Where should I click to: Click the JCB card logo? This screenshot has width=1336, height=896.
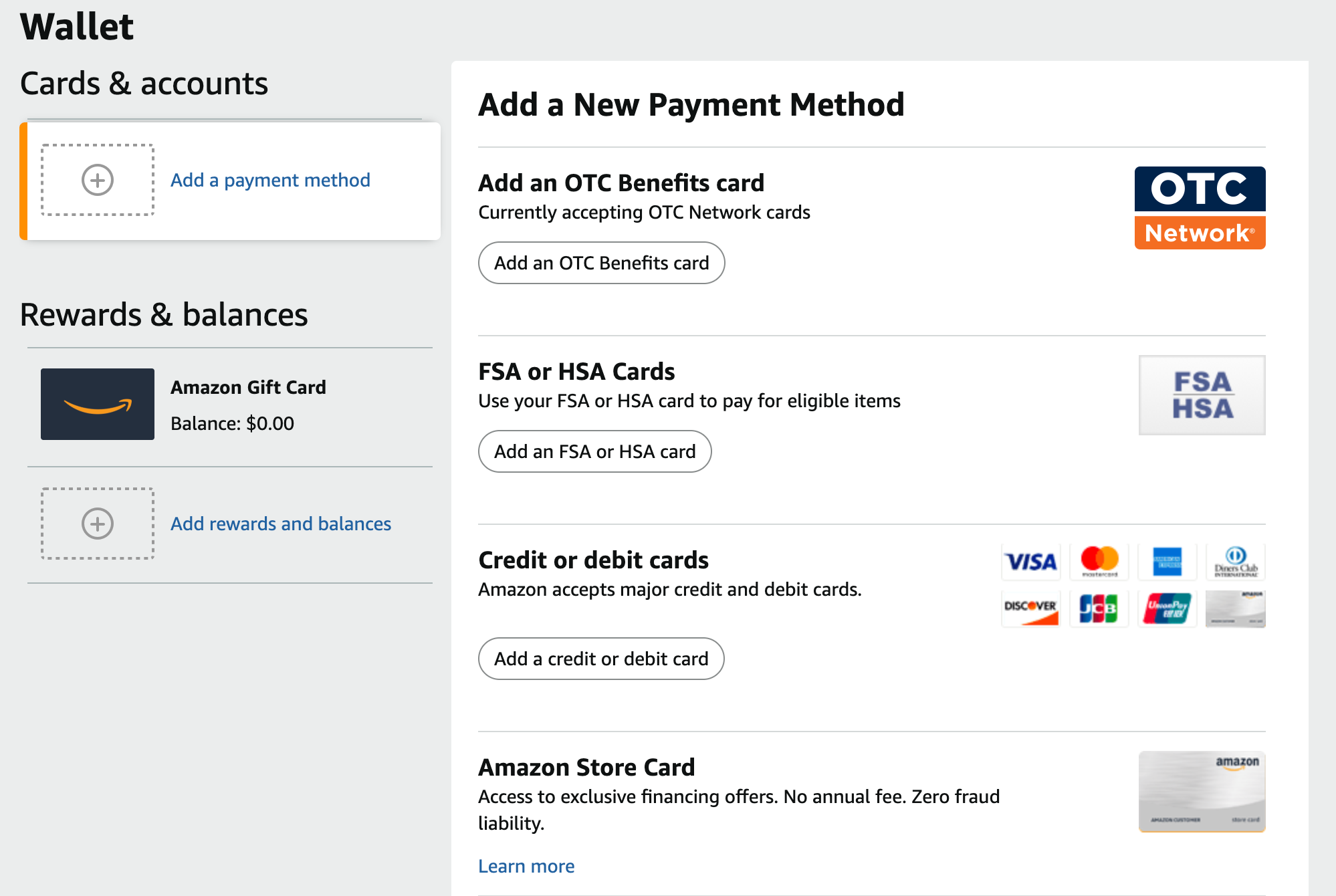click(x=1099, y=608)
